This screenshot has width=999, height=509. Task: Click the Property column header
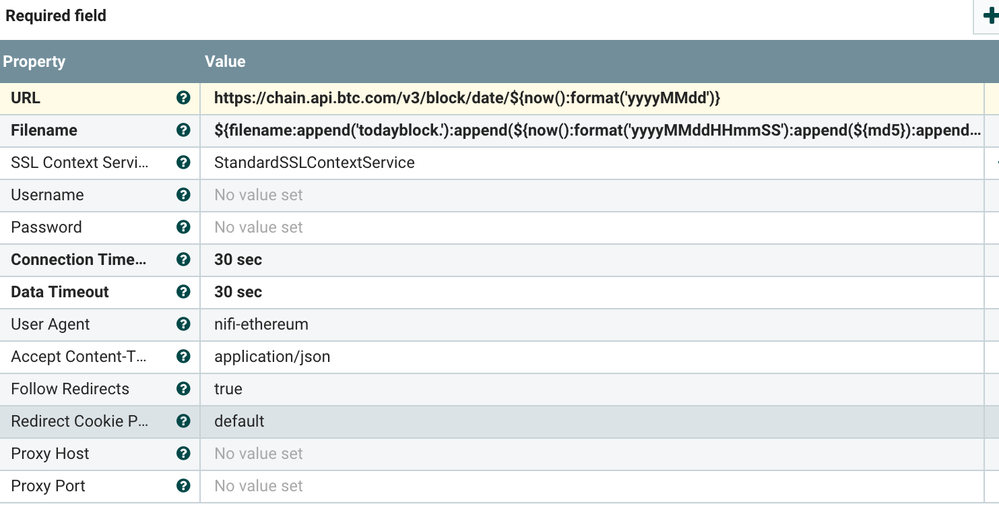point(35,61)
